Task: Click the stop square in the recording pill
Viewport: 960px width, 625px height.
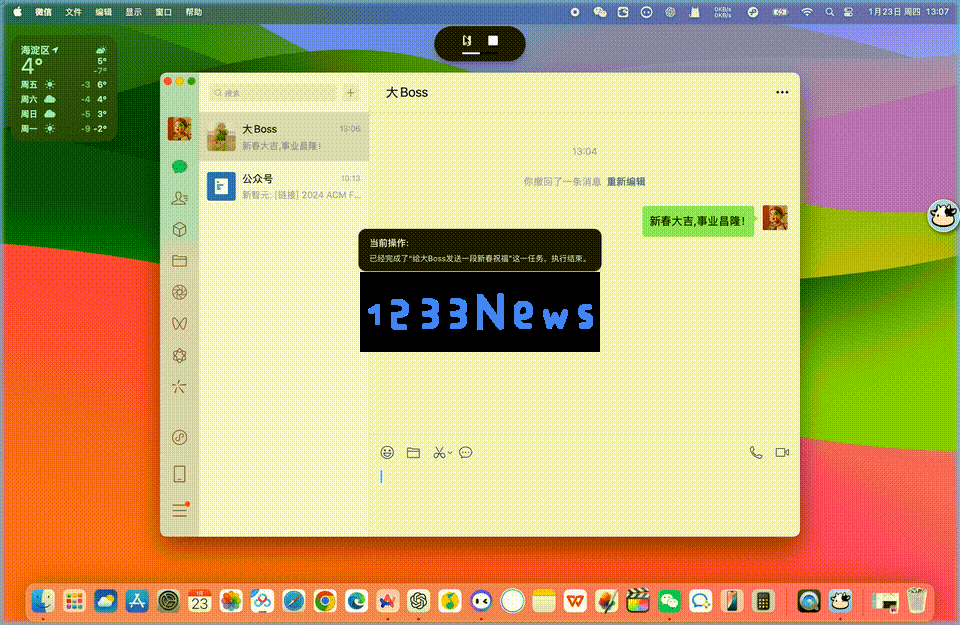Action: point(493,40)
